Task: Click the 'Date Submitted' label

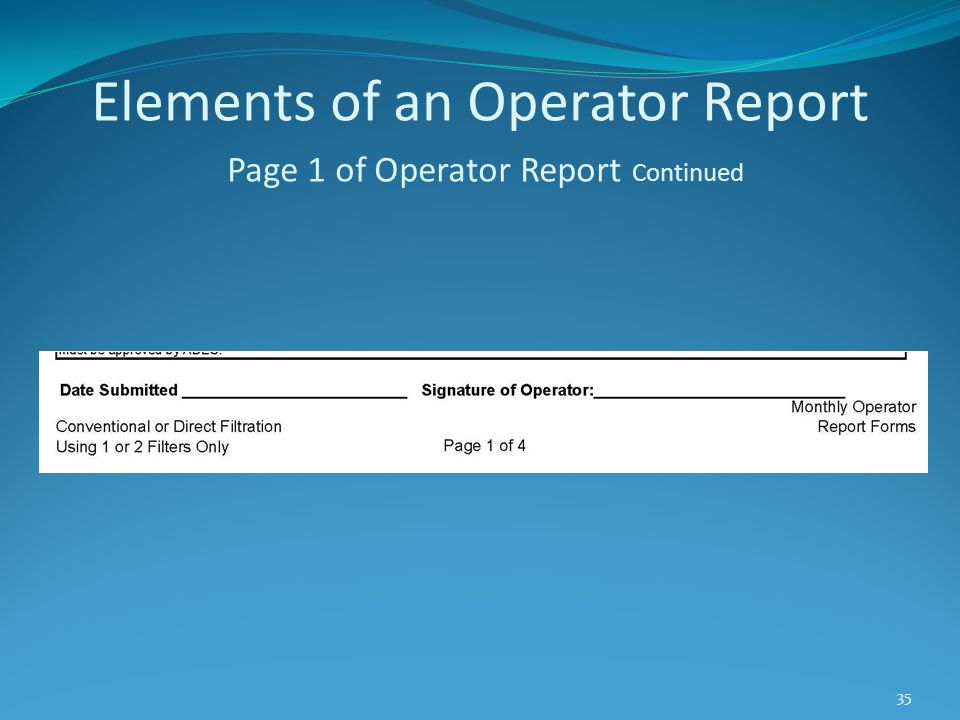Action: (x=119, y=390)
